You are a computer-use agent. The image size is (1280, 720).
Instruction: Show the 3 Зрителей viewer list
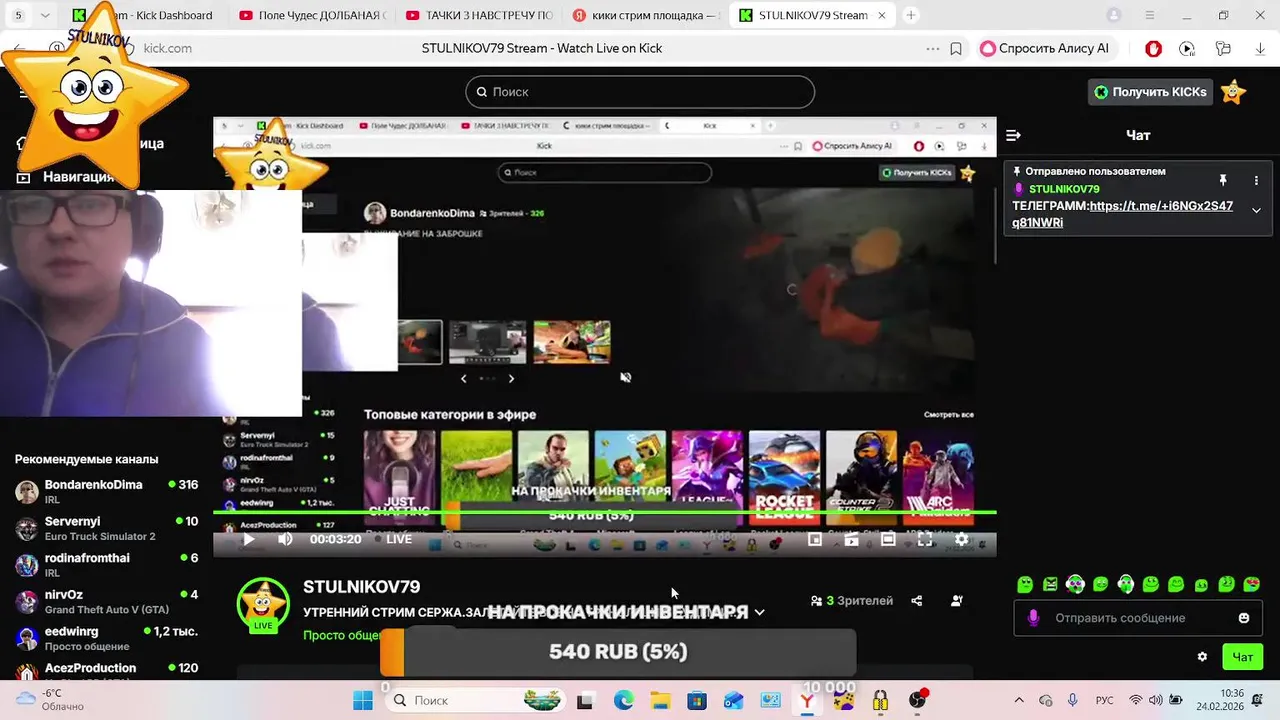pos(852,601)
